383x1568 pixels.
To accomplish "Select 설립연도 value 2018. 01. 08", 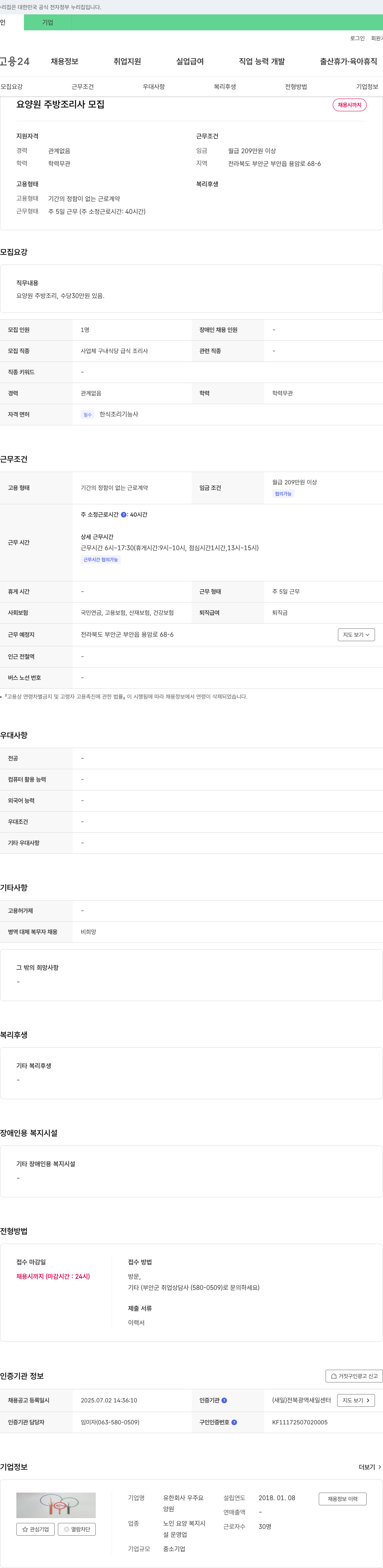I will [x=276, y=1498].
